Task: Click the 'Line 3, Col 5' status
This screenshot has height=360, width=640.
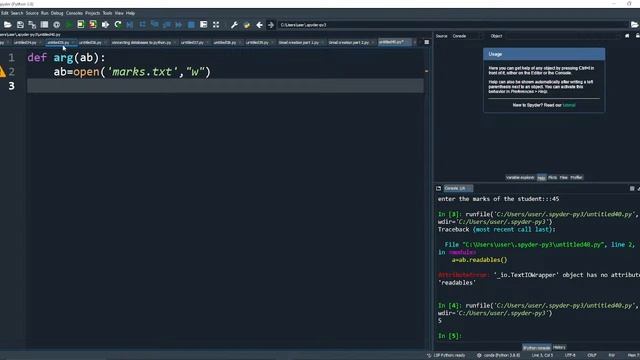Action: (x=542, y=355)
